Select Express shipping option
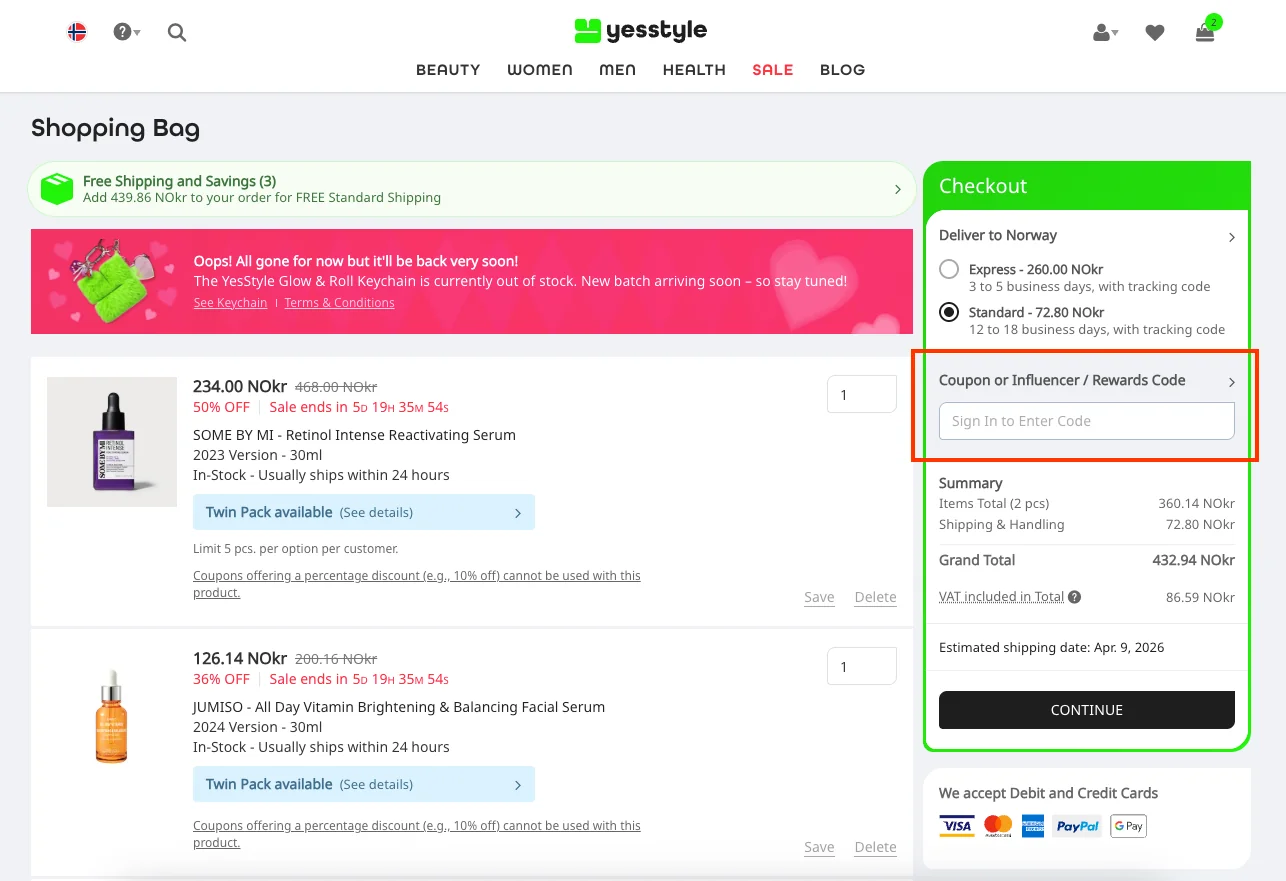 pyautogui.click(x=949, y=270)
